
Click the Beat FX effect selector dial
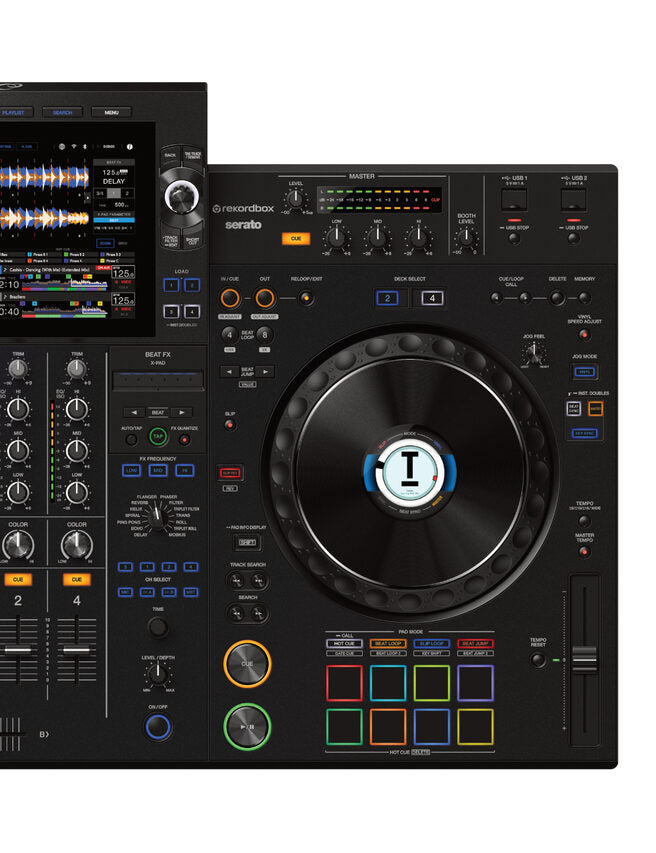point(157,516)
